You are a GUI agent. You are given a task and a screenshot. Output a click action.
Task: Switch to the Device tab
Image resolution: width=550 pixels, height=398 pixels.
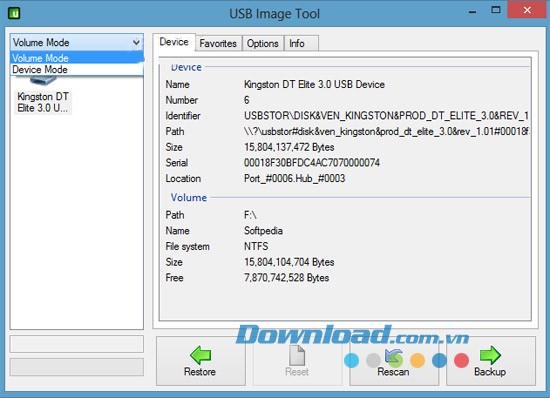click(174, 42)
